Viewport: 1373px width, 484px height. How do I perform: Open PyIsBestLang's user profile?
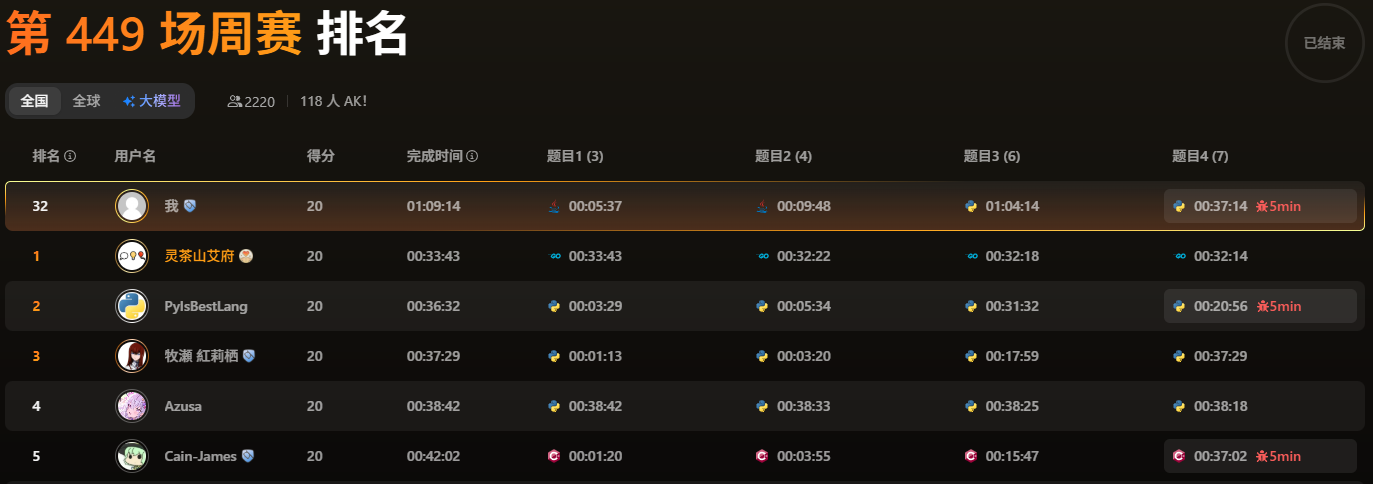pos(206,306)
